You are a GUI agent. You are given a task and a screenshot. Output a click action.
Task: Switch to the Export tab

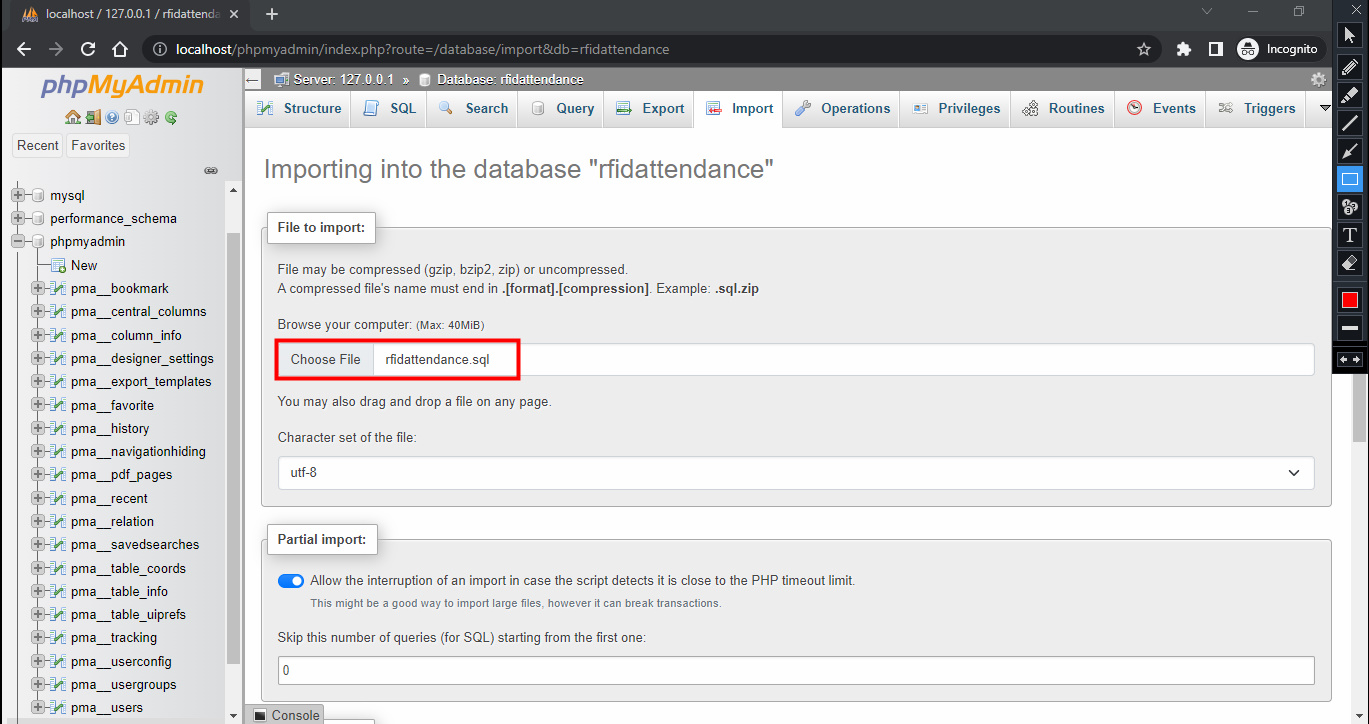click(x=651, y=109)
